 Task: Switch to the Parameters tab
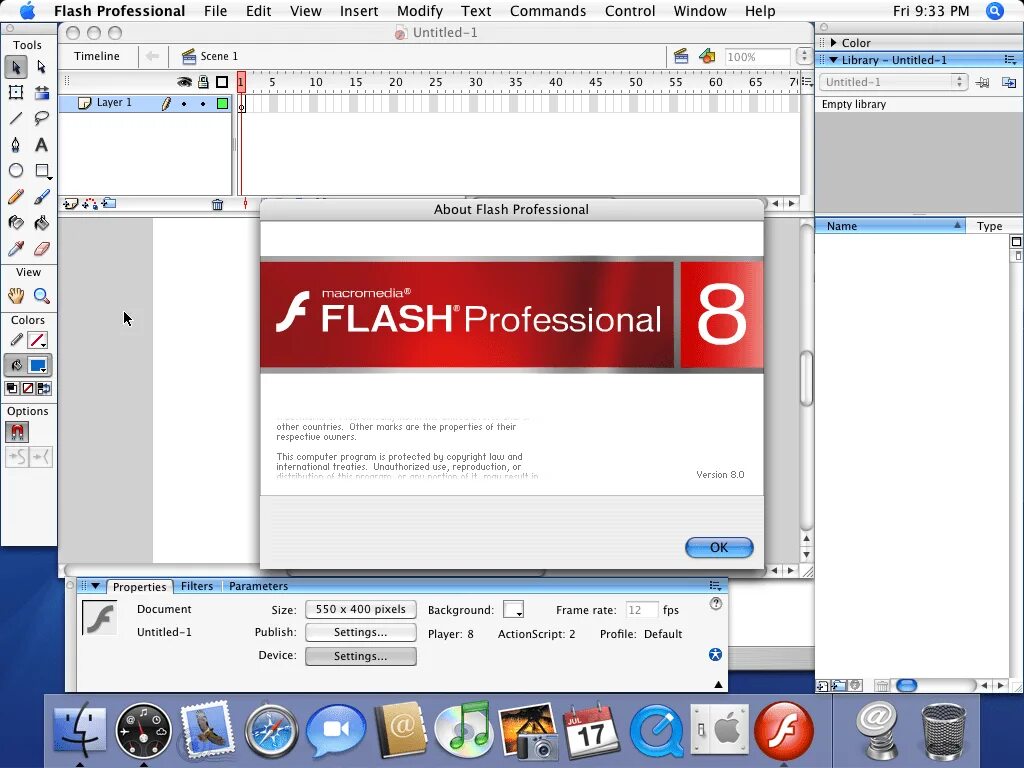coord(258,586)
